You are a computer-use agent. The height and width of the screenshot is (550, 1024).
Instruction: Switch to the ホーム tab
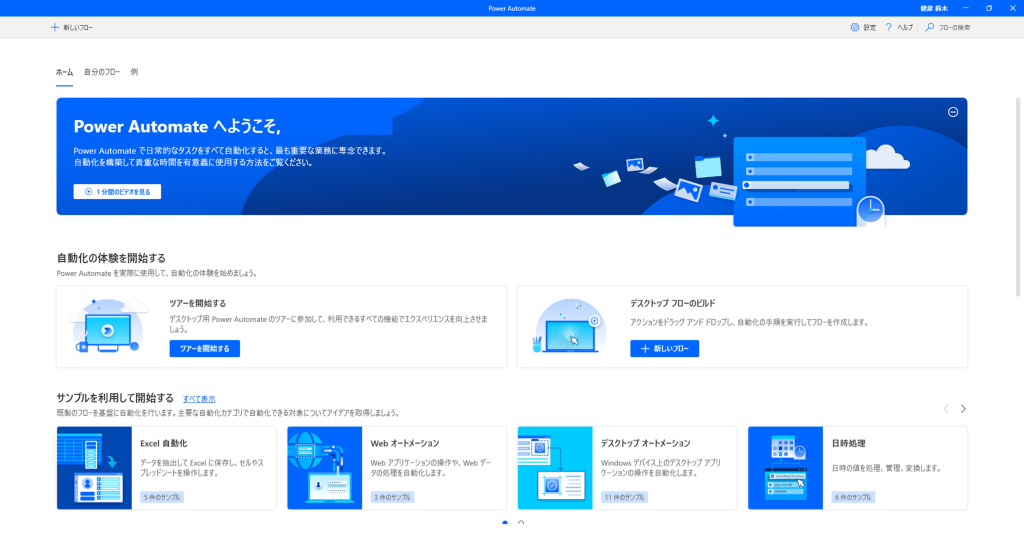(64, 73)
